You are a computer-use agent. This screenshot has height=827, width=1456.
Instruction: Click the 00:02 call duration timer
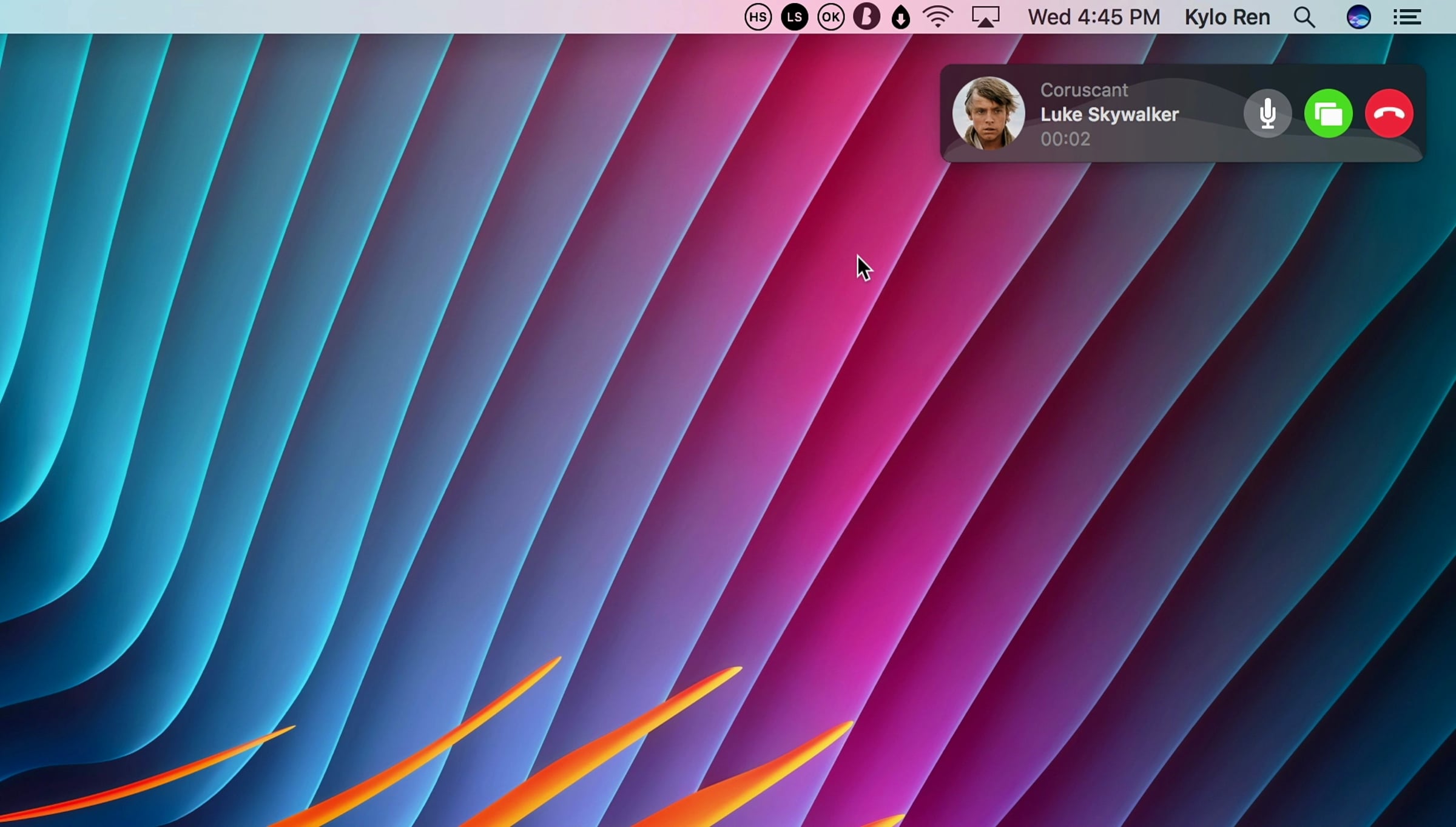click(x=1065, y=139)
